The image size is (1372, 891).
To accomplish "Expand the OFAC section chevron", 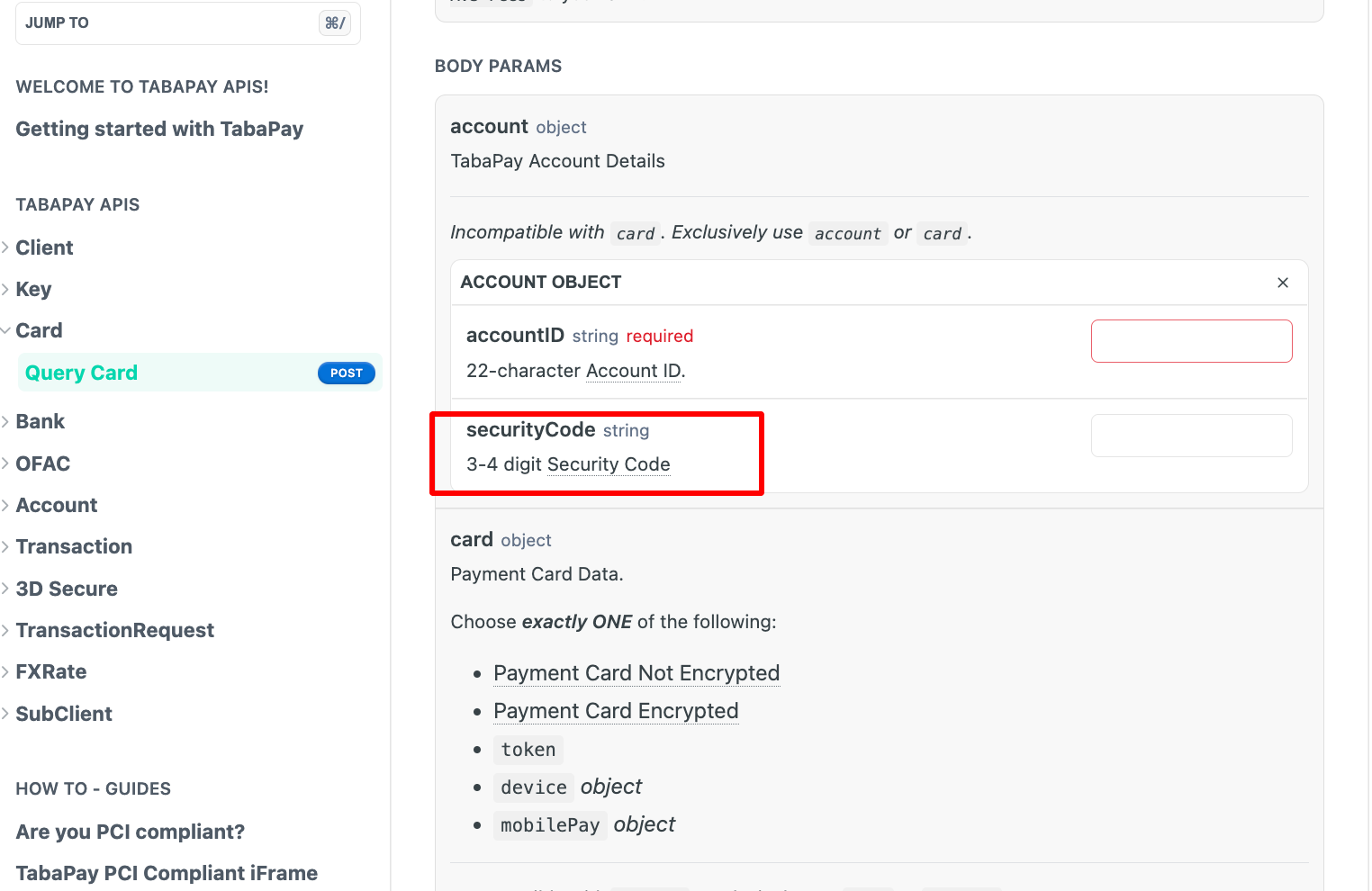I will coord(5,463).
